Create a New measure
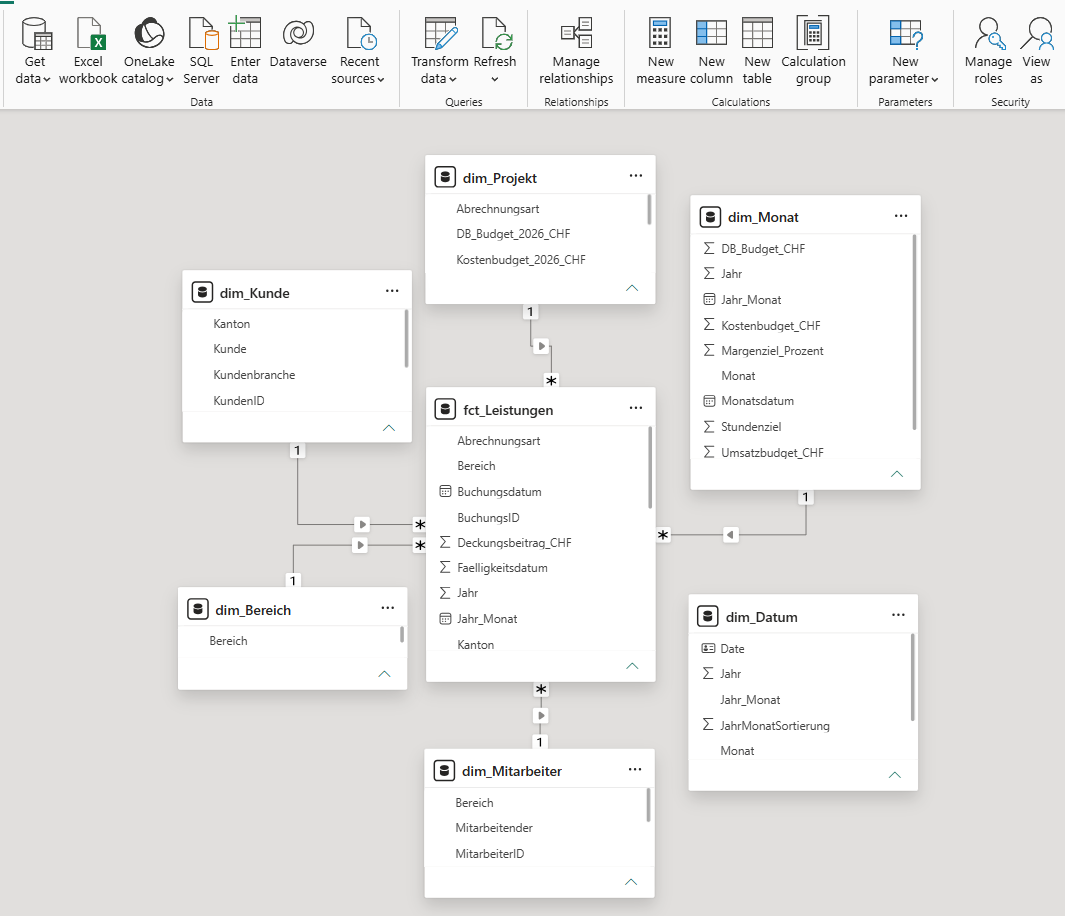Image resolution: width=1065 pixels, height=916 pixels. click(x=660, y=52)
